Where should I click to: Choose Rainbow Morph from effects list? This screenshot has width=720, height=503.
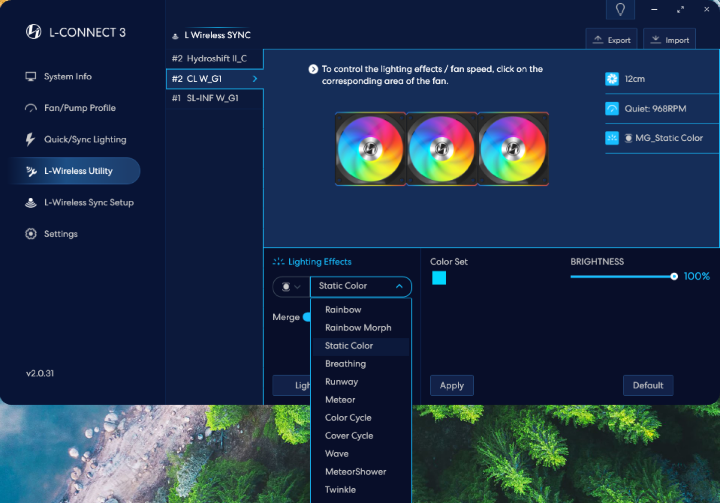(358, 328)
